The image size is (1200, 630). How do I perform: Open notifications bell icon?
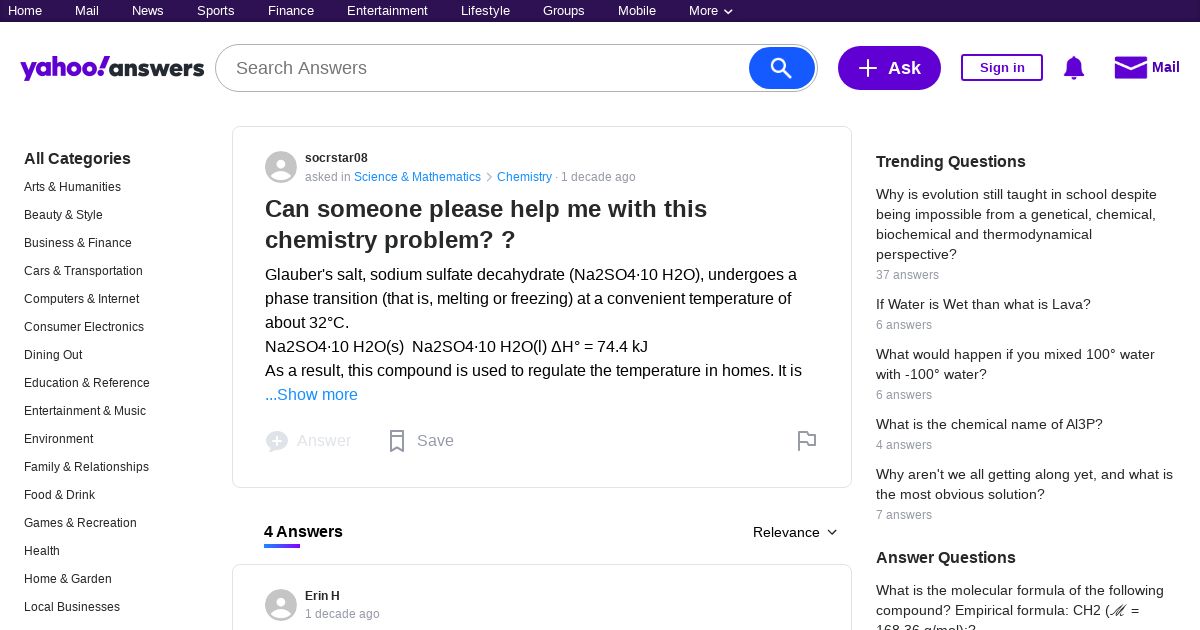tap(1074, 68)
